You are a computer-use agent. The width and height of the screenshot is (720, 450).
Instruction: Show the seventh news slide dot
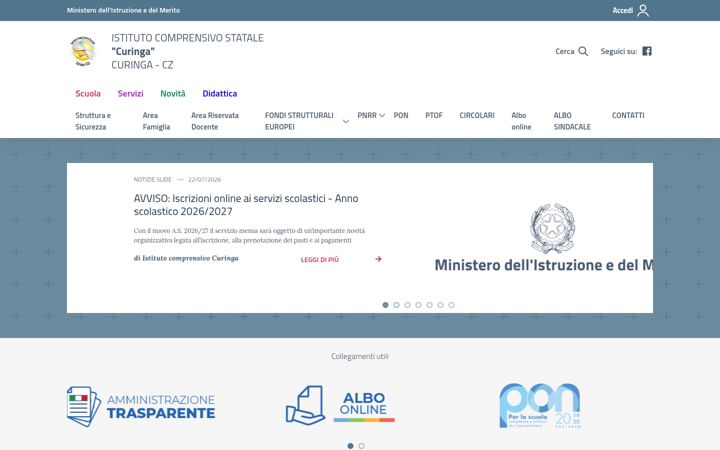coord(451,305)
